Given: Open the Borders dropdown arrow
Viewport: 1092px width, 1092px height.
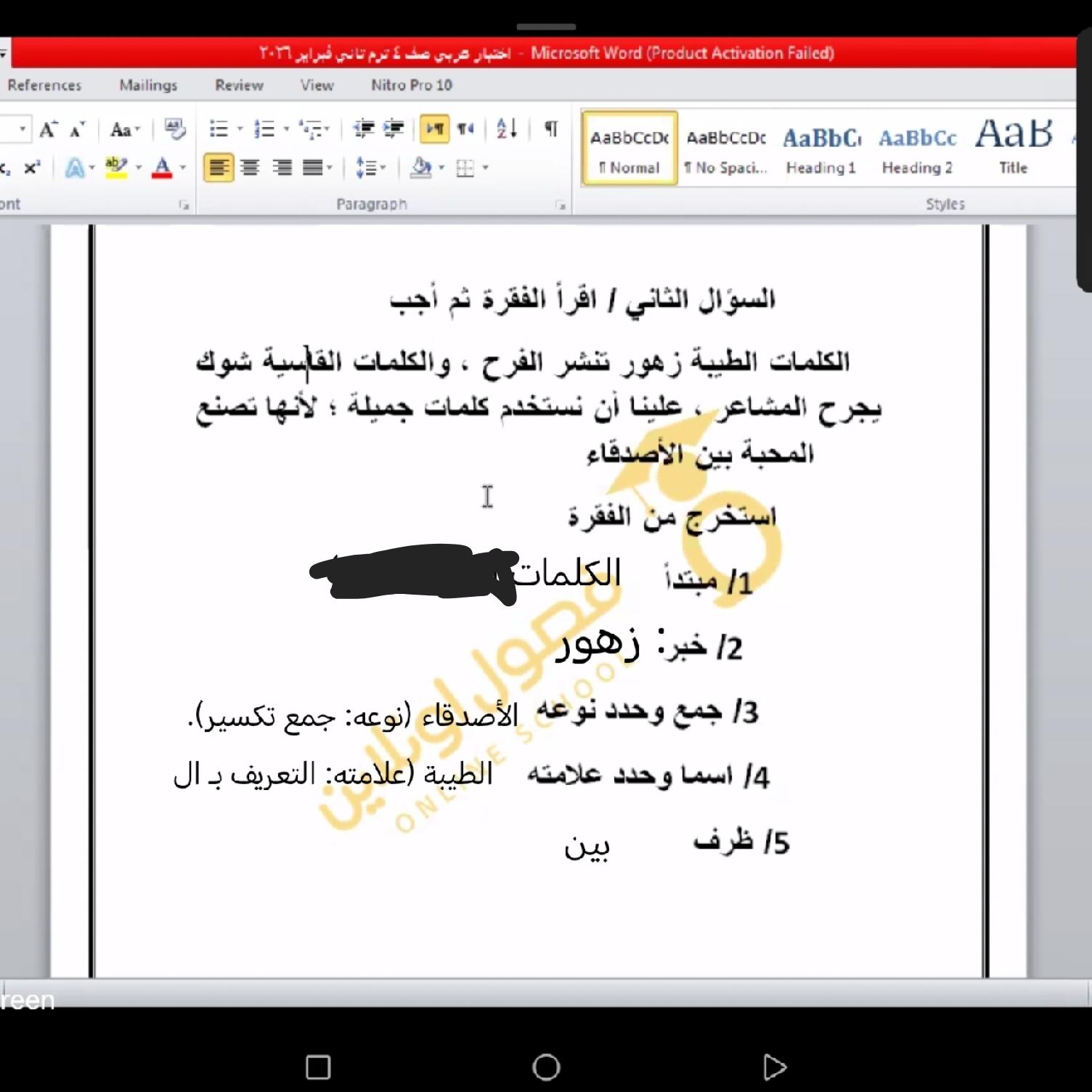Looking at the screenshot, I should coord(485,168).
